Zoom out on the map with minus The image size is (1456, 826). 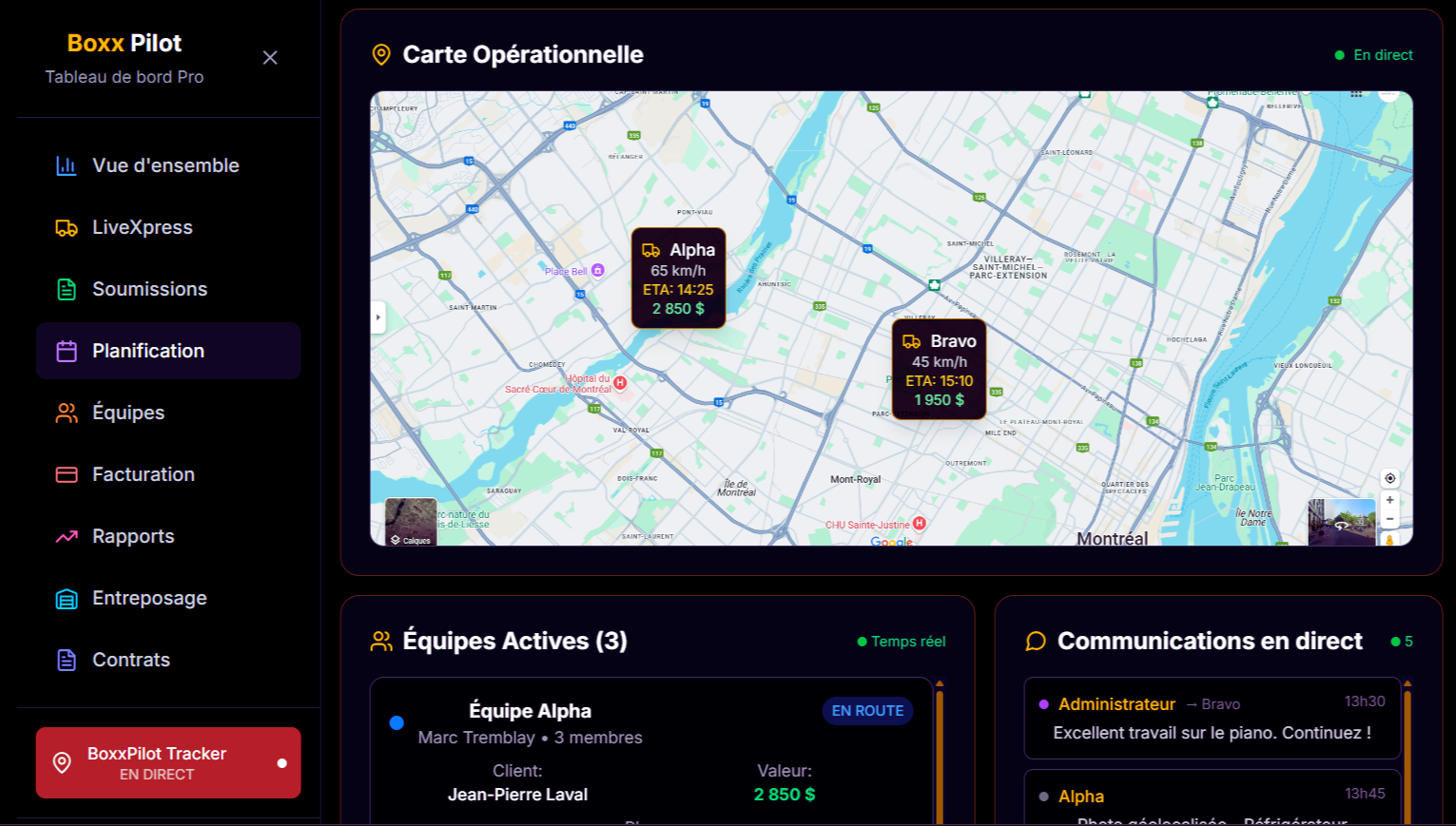coord(1390,519)
